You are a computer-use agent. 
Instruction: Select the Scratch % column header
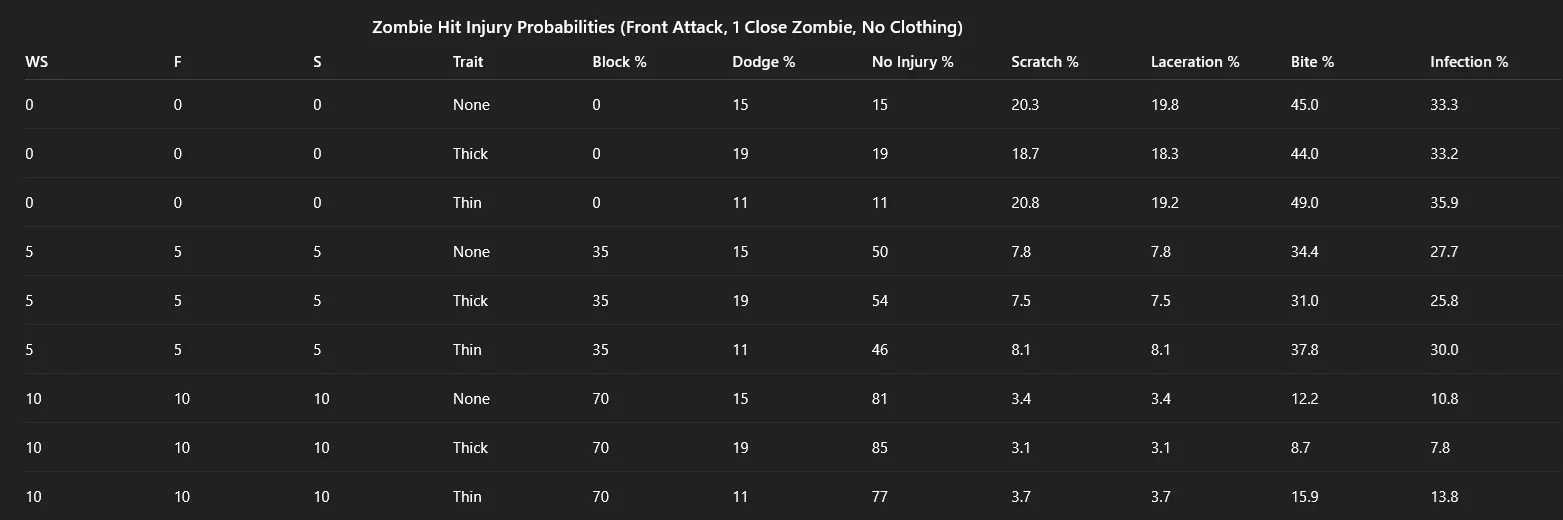click(x=1045, y=62)
